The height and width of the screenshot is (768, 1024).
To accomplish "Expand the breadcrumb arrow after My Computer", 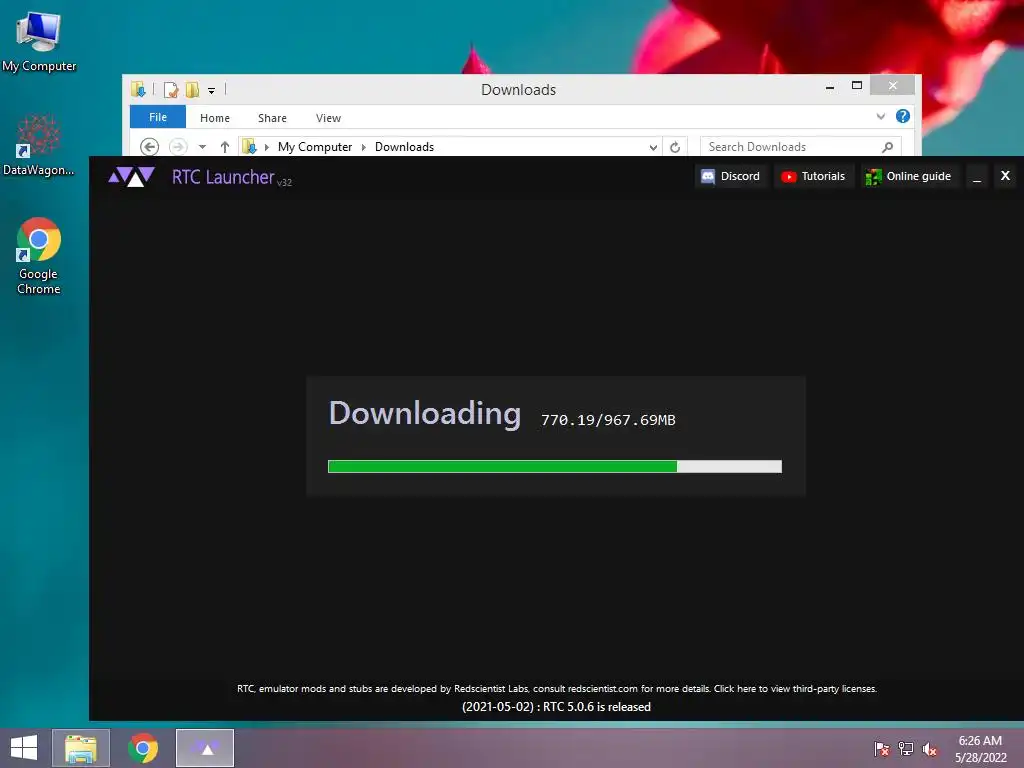I will pos(364,147).
